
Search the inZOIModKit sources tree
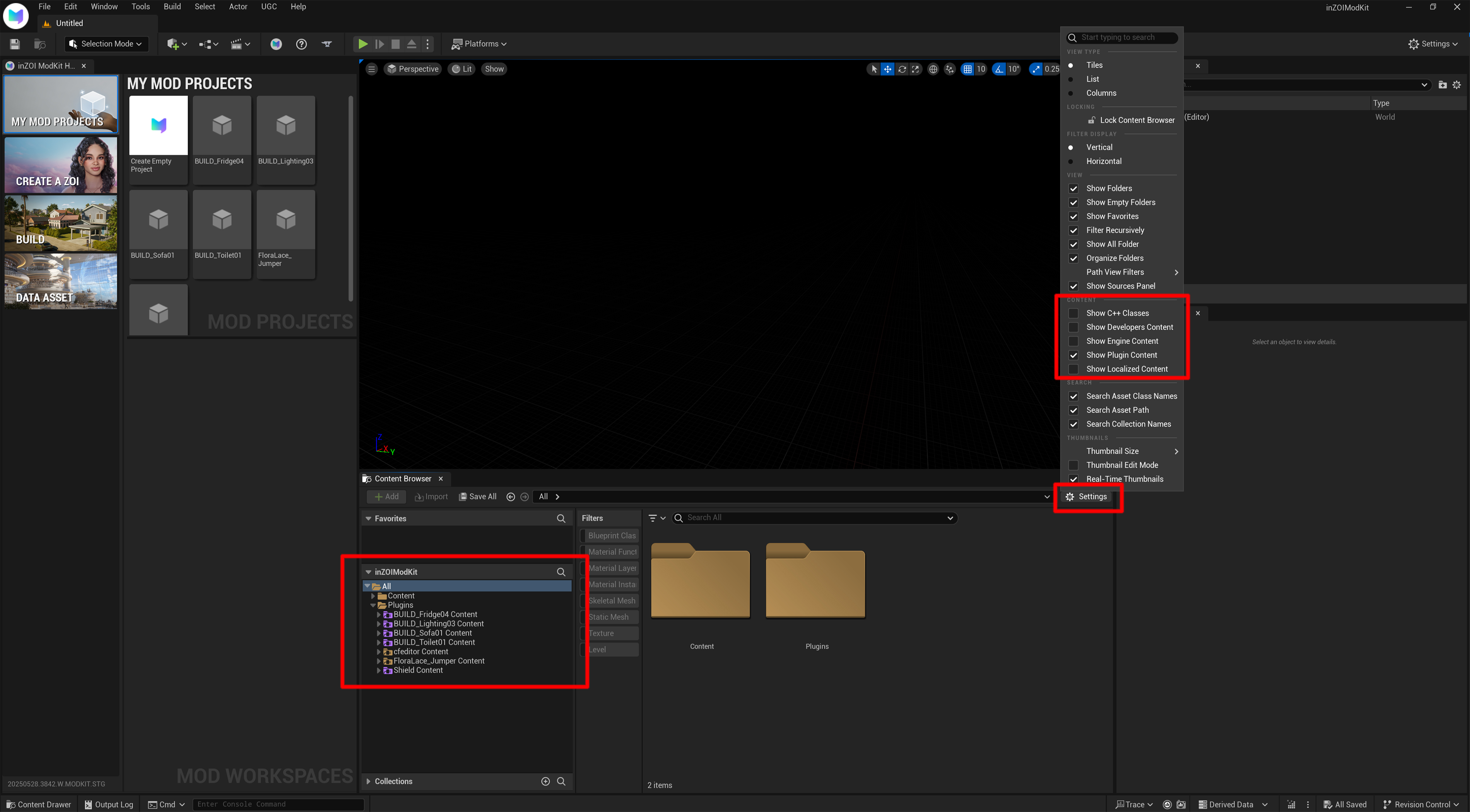(561, 572)
